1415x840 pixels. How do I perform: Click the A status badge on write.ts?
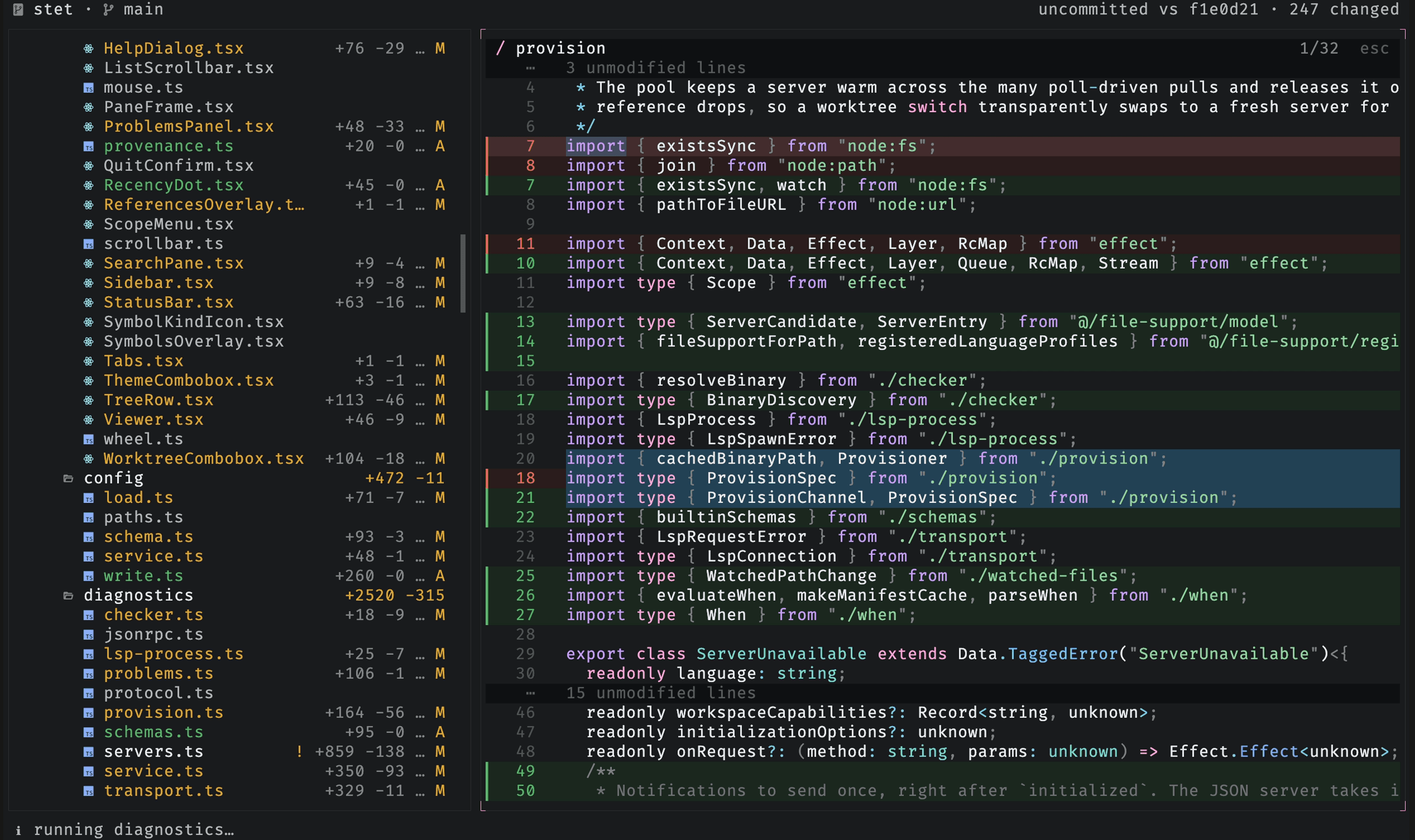tap(440, 576)
